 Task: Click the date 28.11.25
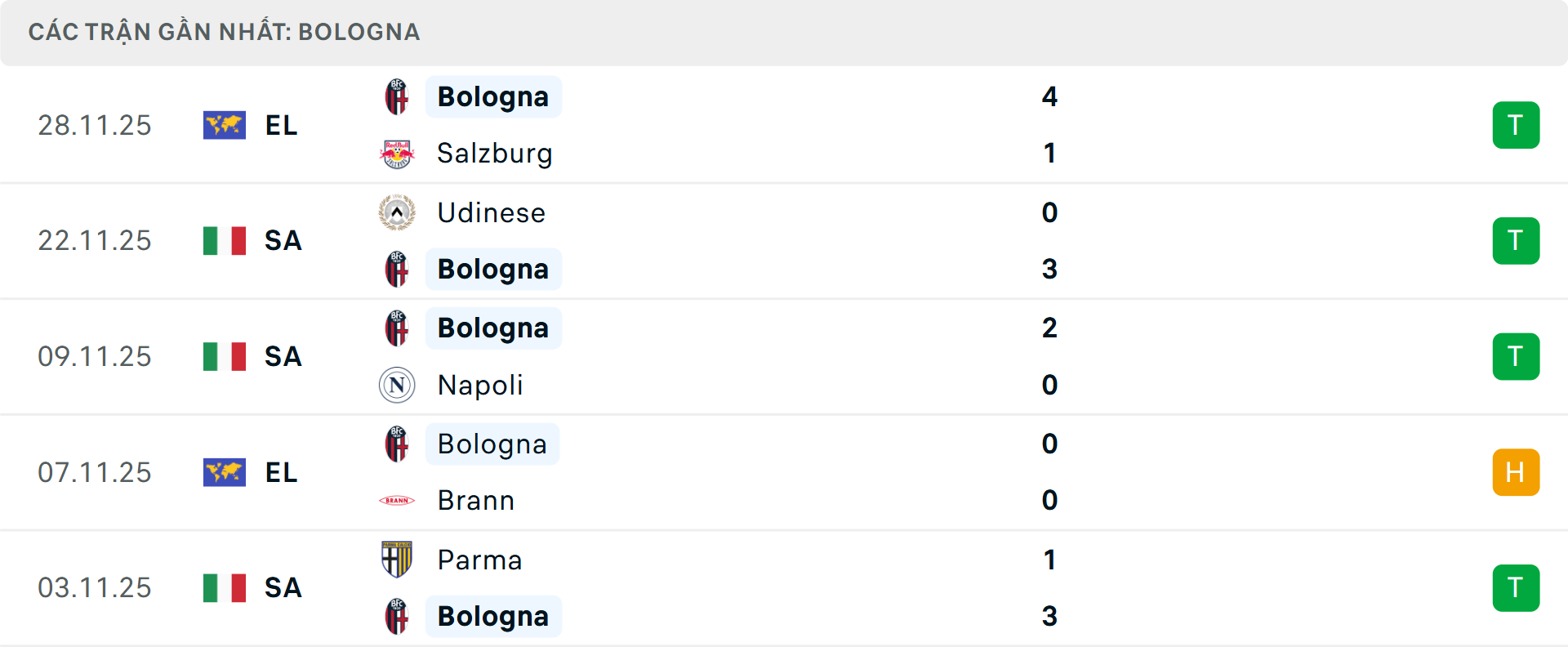coord(95,125)
